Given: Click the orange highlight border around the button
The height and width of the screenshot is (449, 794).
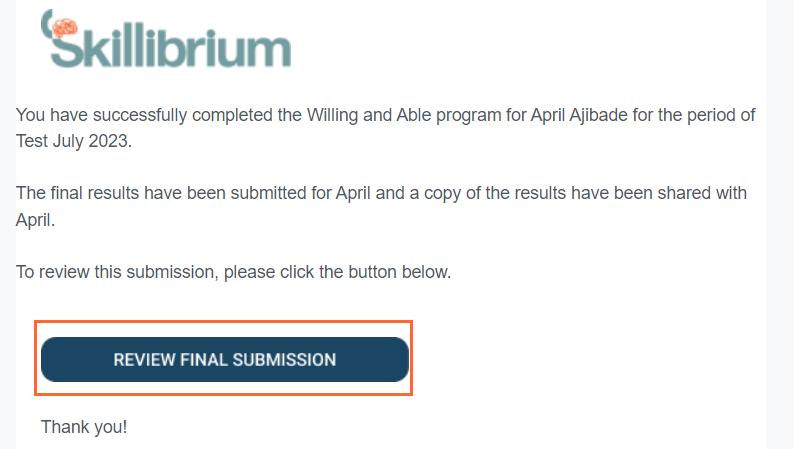Looking at the screenshot, I should (223, 322).
